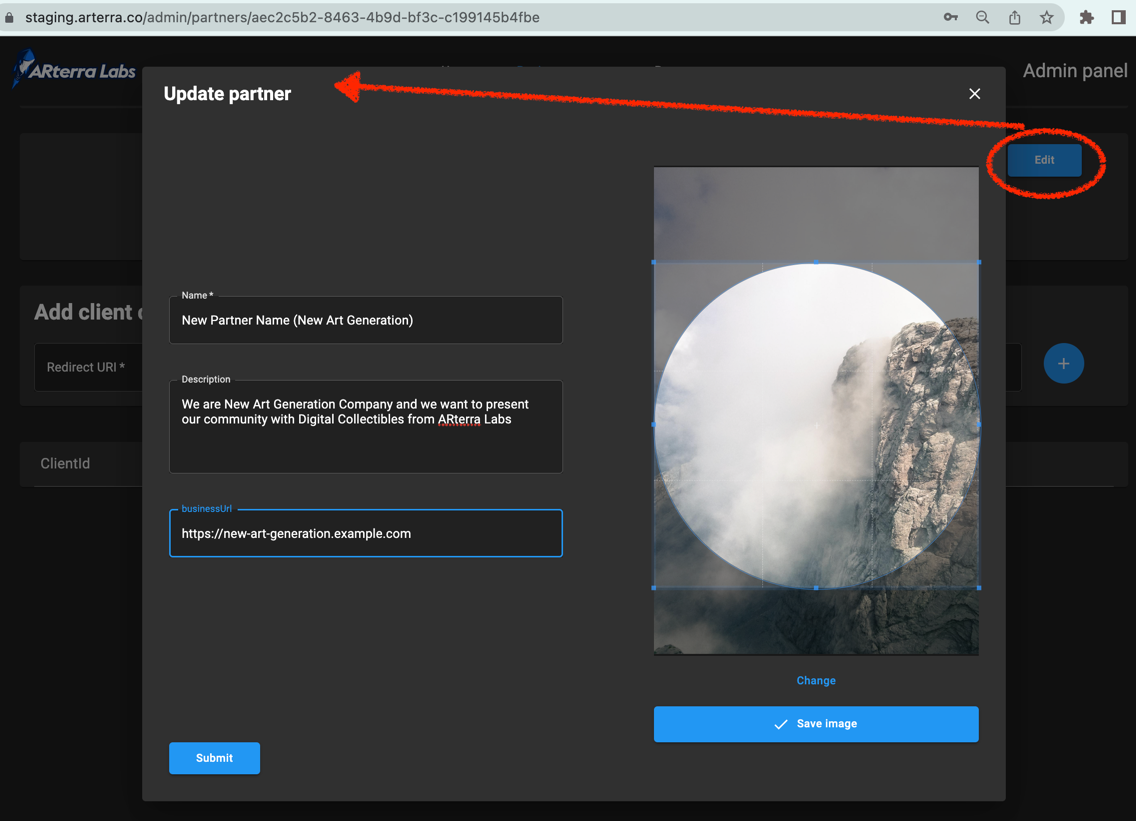Open the browser extensions puzzle icon
Viewport: 1136px width, 821px height.
[1086, 17]
